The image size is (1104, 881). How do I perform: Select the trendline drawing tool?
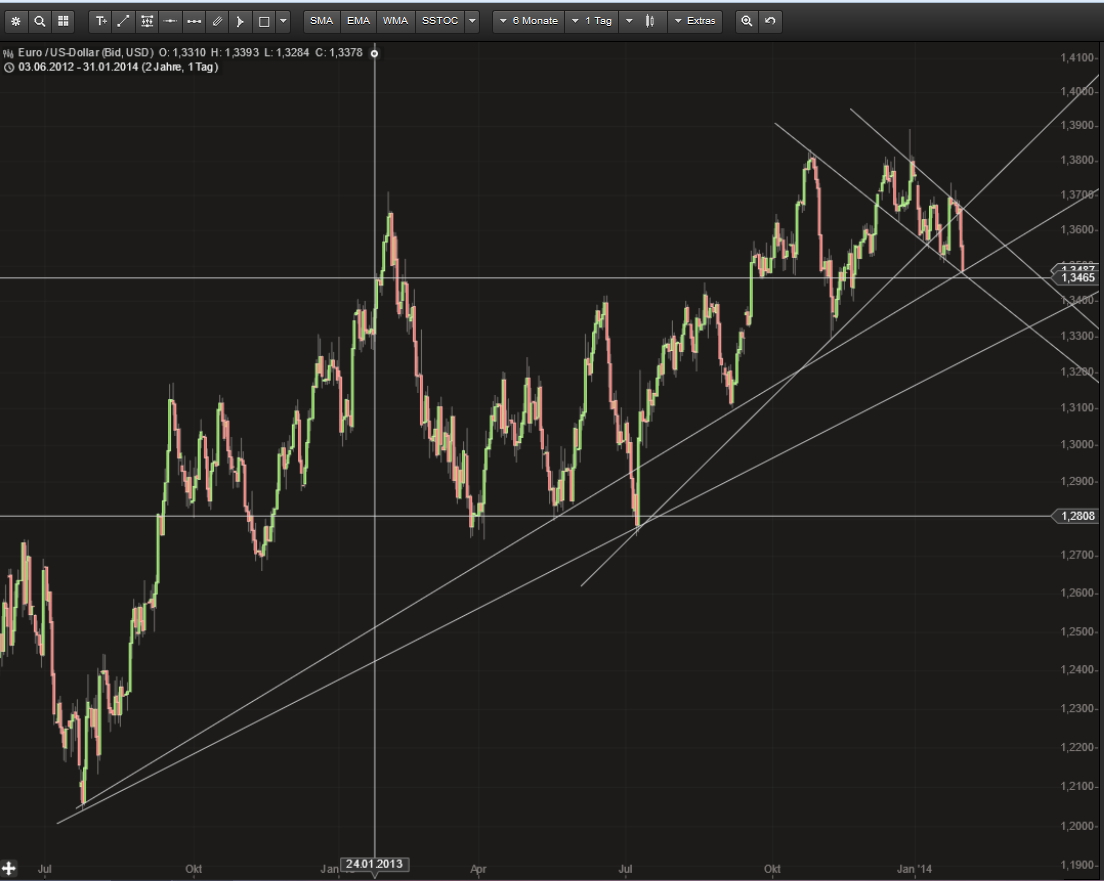[x=123, y=20]
